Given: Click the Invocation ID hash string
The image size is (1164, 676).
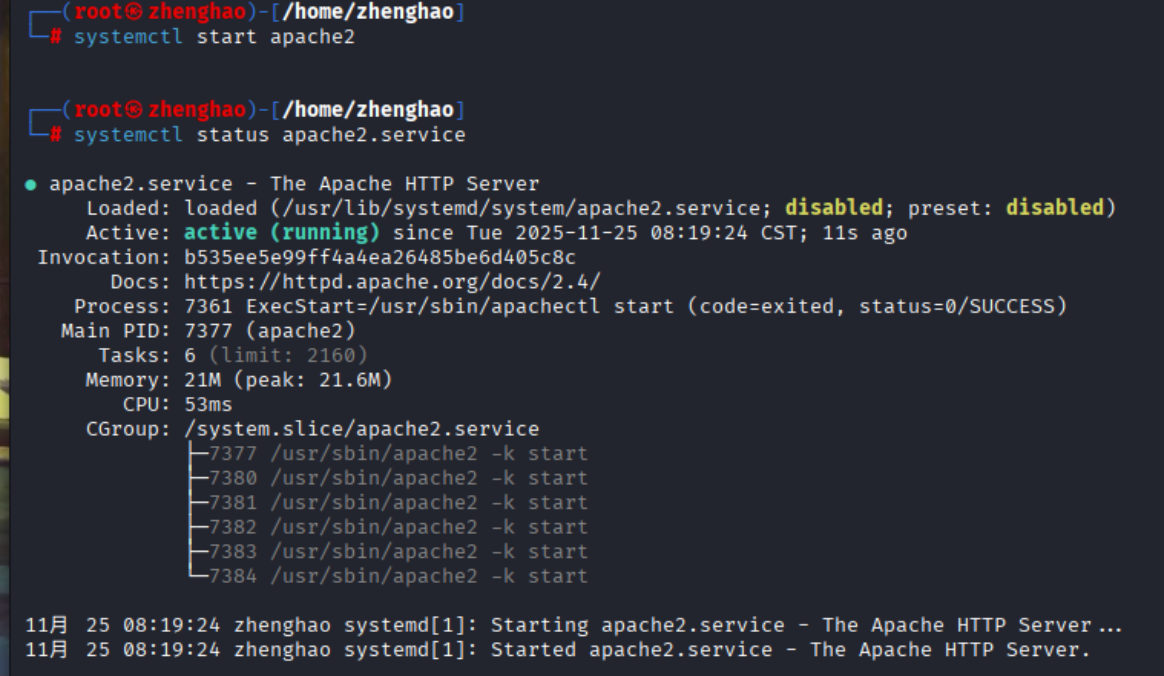Looking at the screenshot, I should 379,257.
